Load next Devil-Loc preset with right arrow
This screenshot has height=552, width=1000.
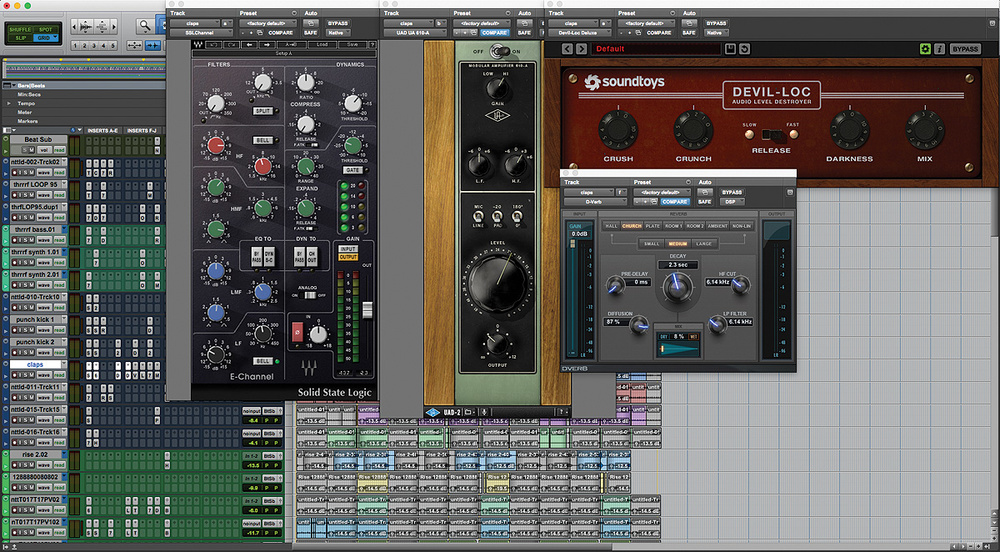point(581,49)
